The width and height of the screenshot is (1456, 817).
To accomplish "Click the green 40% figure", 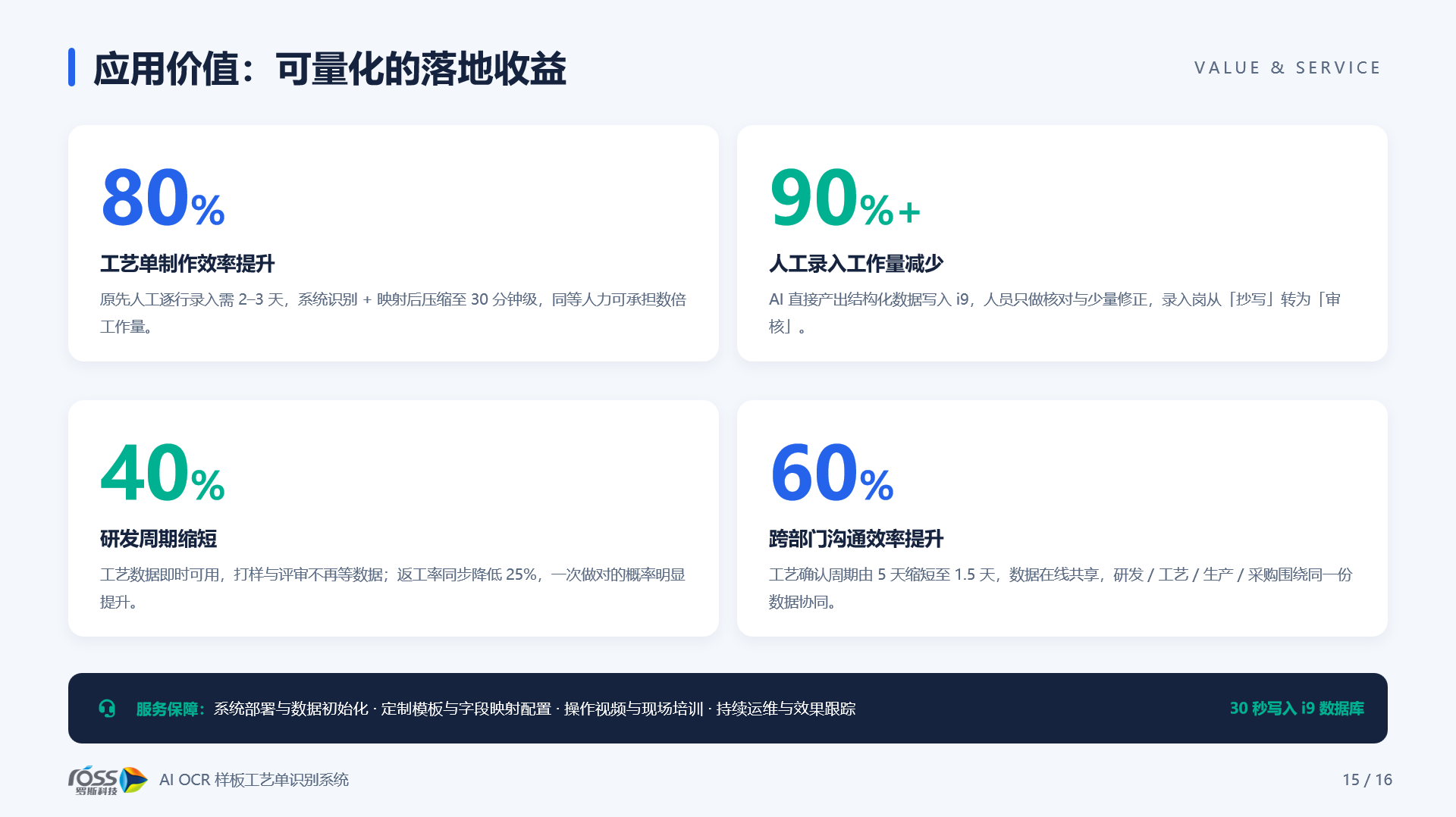I will [x=163, y=473].
